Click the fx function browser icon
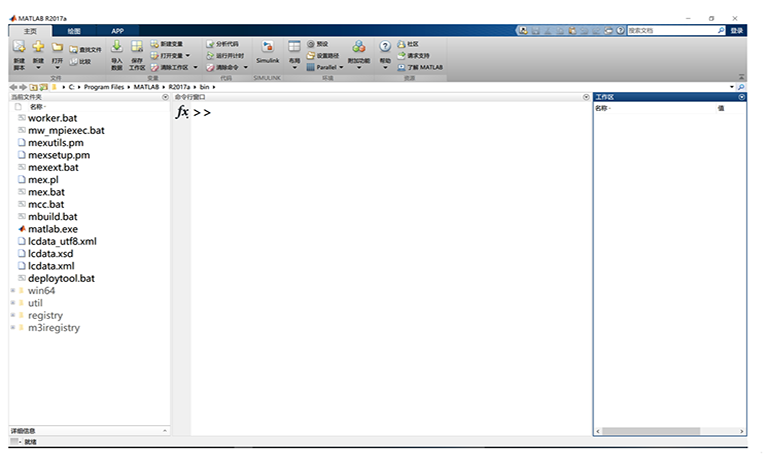The width and height of the screenshot is (770, 460). (x=182, y=112)
